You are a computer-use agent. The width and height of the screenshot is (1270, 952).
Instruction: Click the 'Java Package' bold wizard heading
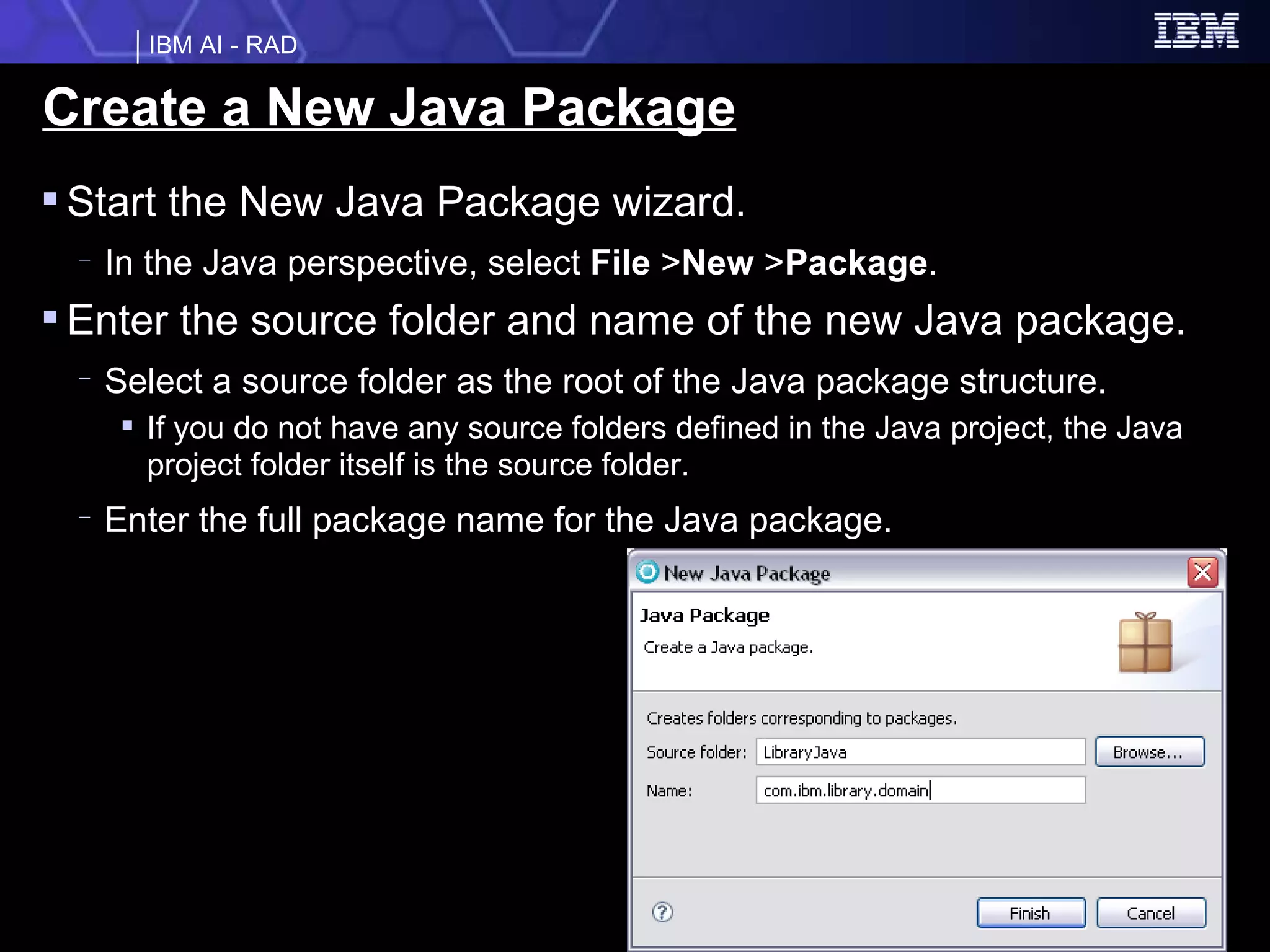click(x=704, y=615)
